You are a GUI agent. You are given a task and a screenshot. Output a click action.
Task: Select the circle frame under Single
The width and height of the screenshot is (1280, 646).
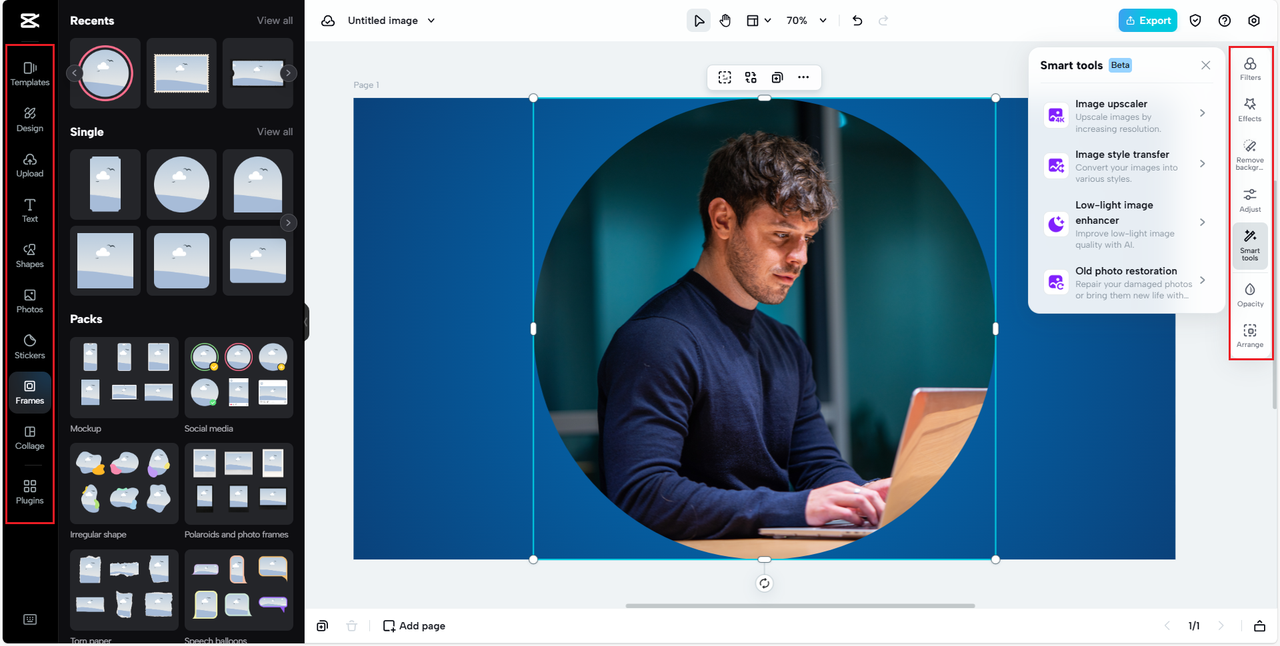coord(182,184)
